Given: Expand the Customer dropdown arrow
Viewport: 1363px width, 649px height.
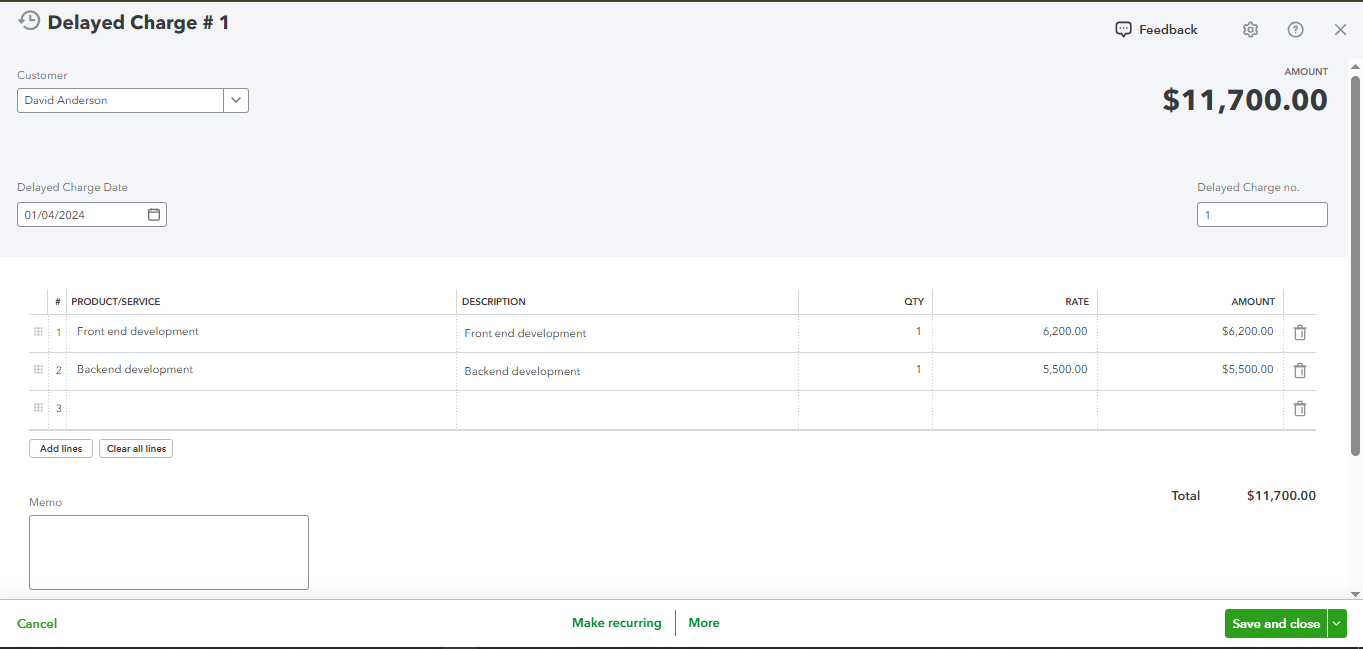Looking at the screenshot, I should 236,100.
